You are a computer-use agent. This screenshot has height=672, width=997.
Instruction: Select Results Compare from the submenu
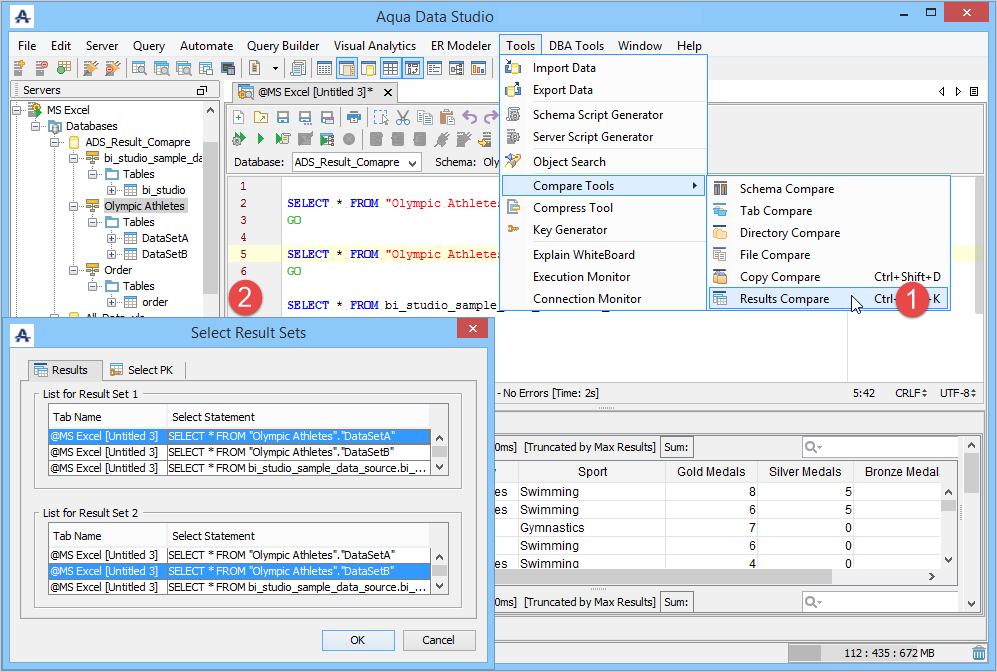pyautogui.click(x=784, y=299)
